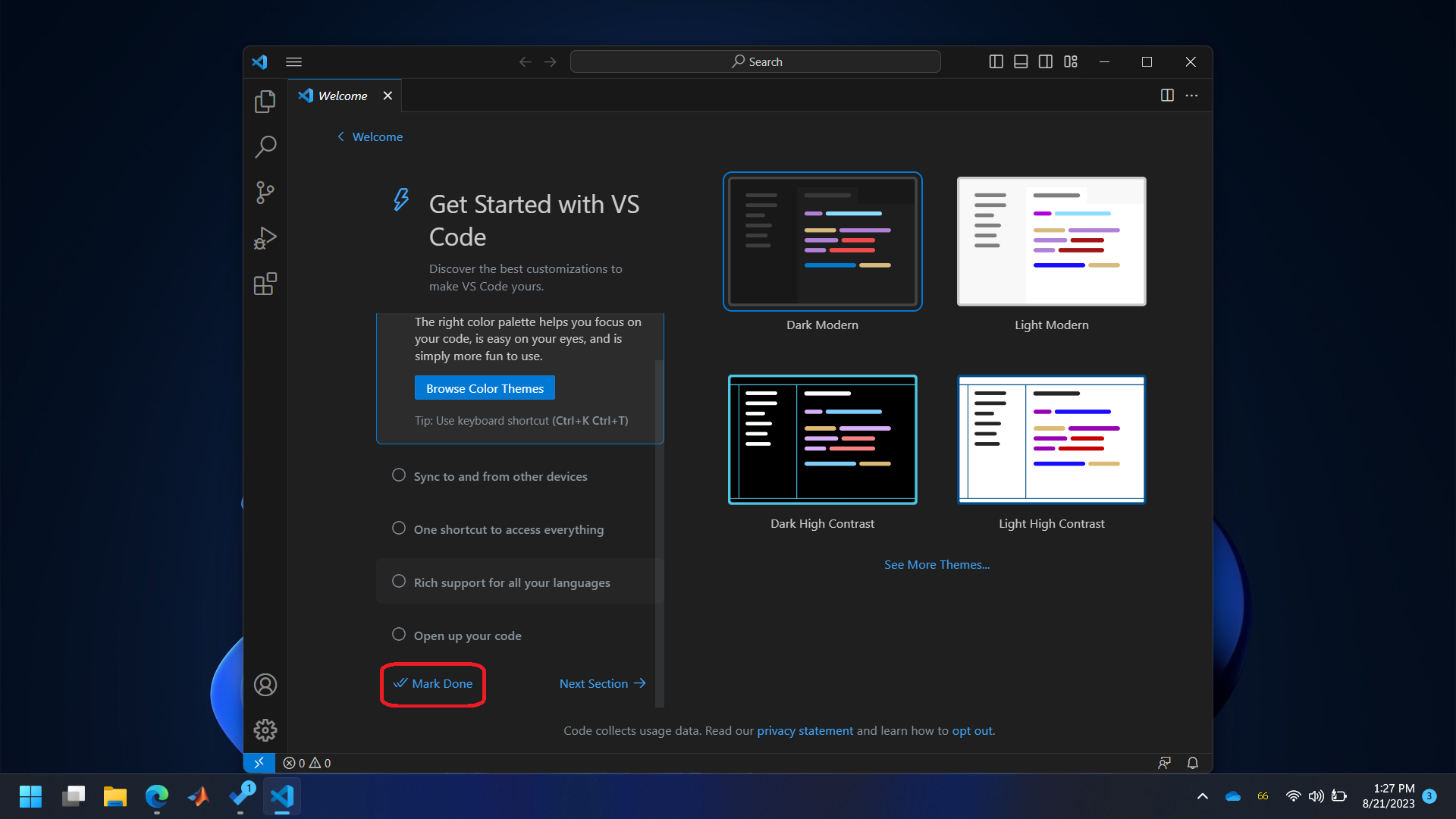Screen dimensions: 1456x819
Task: Click the Browse Color Themes button
Action: click(485, 388)
